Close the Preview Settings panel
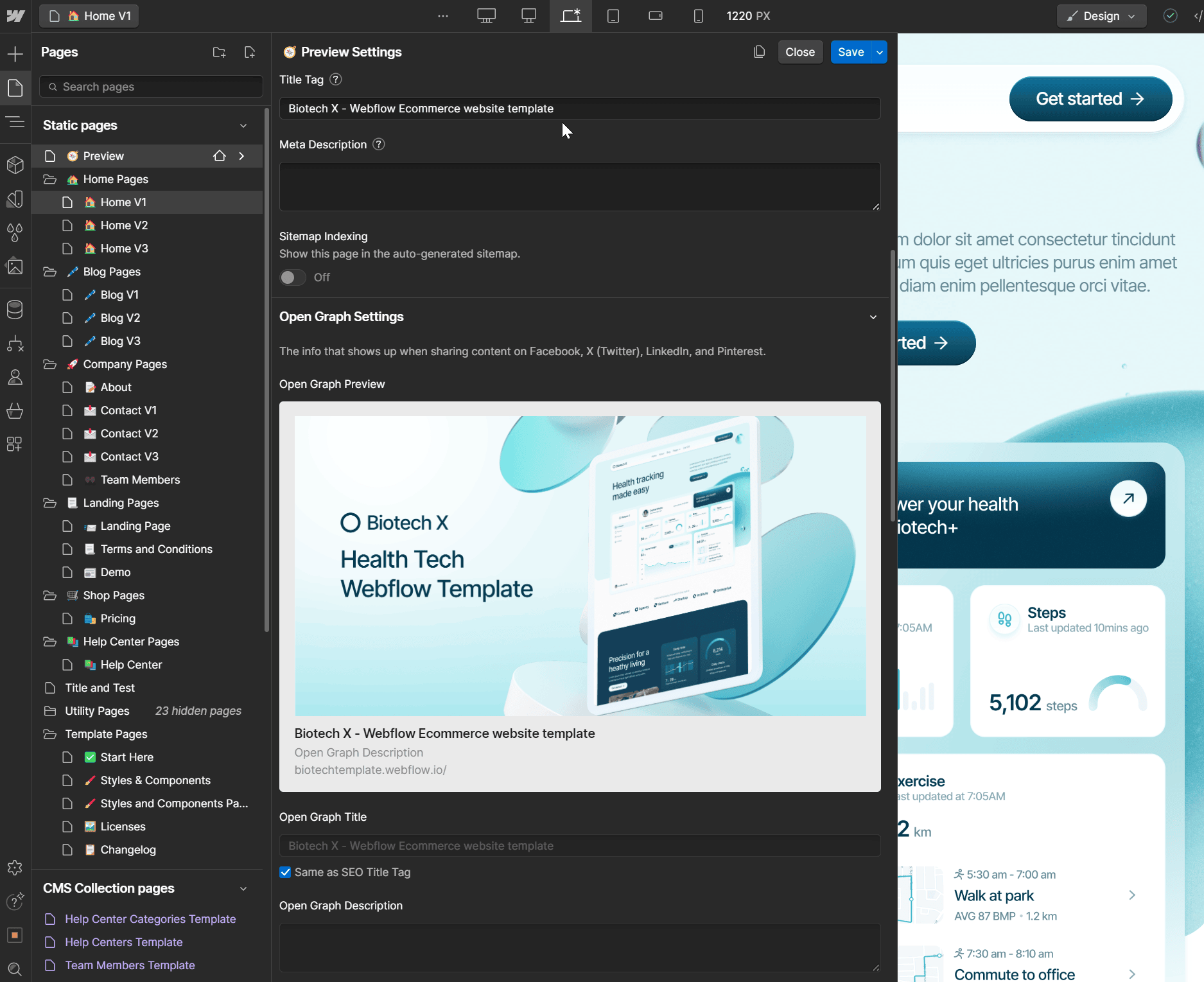1204x982 pixels. 800,52
